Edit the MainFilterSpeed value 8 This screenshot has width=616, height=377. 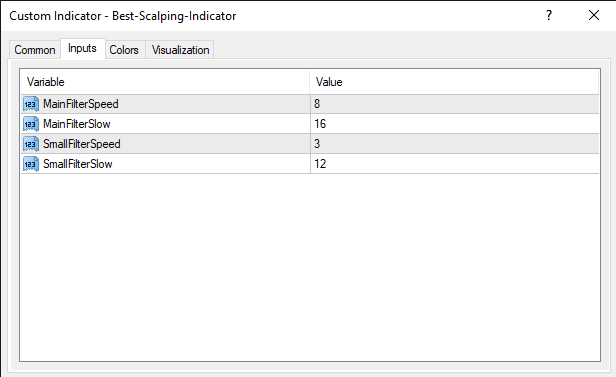coord(455,104)
